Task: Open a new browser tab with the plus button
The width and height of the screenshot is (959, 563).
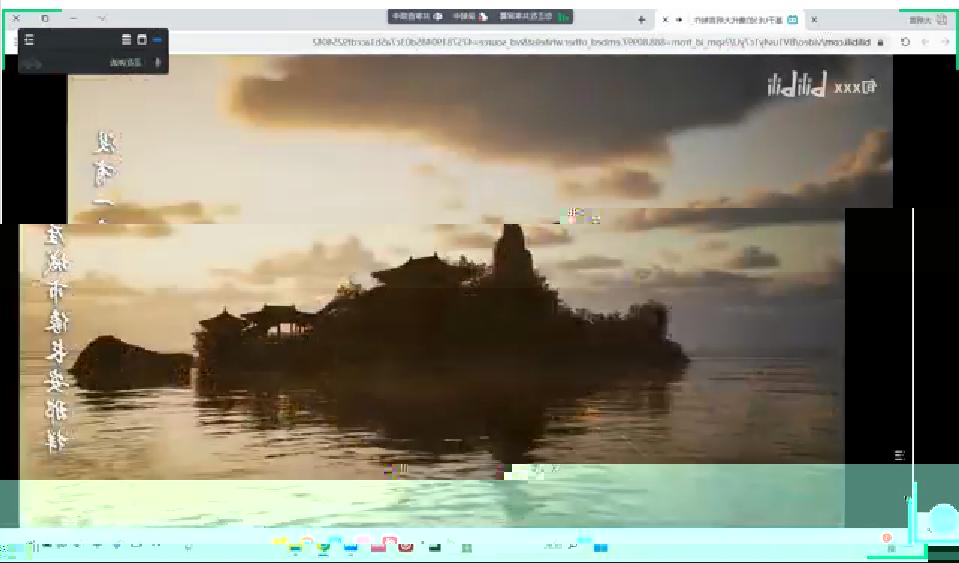Action: (x=641, y=20)
